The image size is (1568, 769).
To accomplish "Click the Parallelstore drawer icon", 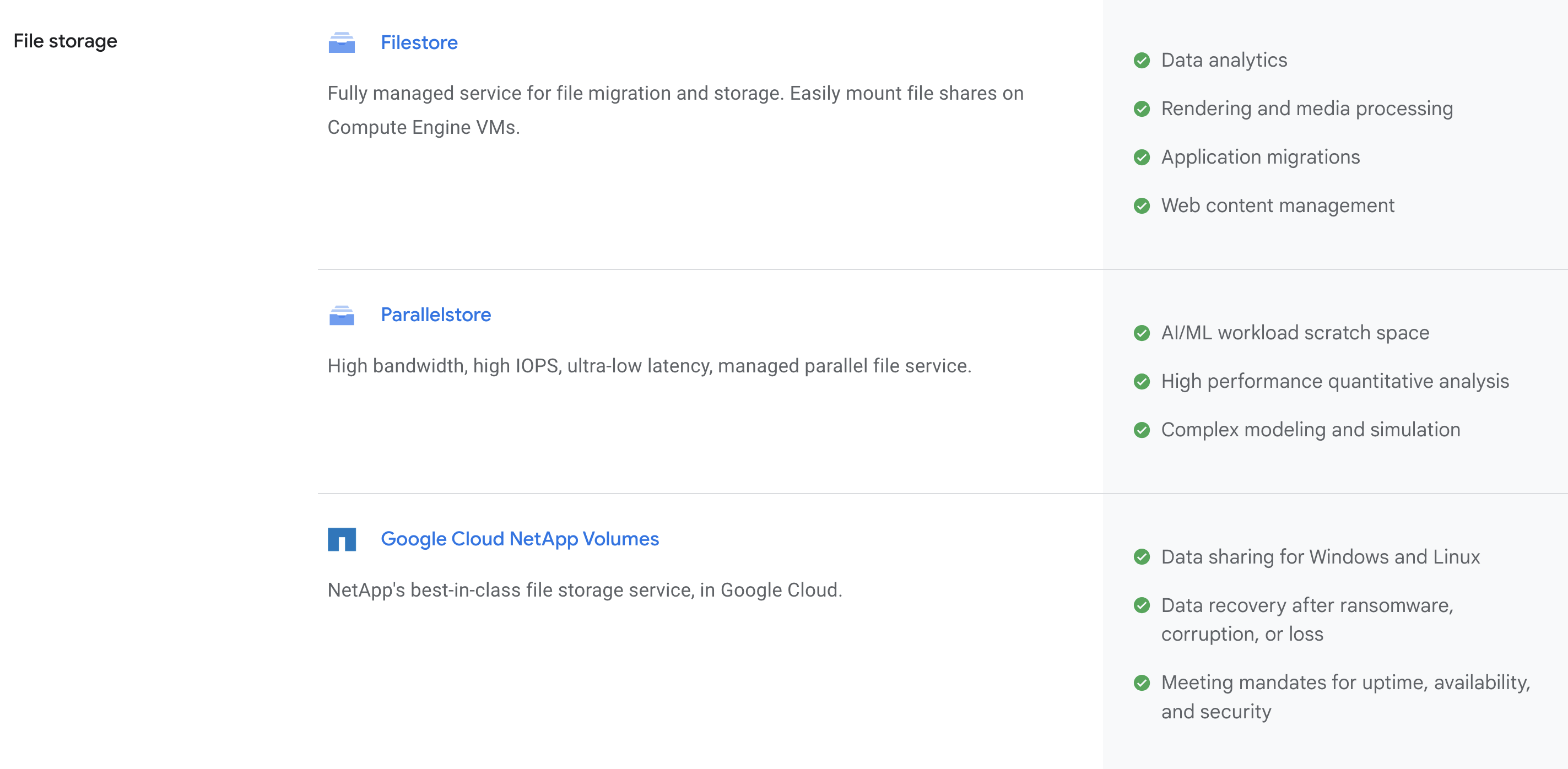I will point(342,315).
